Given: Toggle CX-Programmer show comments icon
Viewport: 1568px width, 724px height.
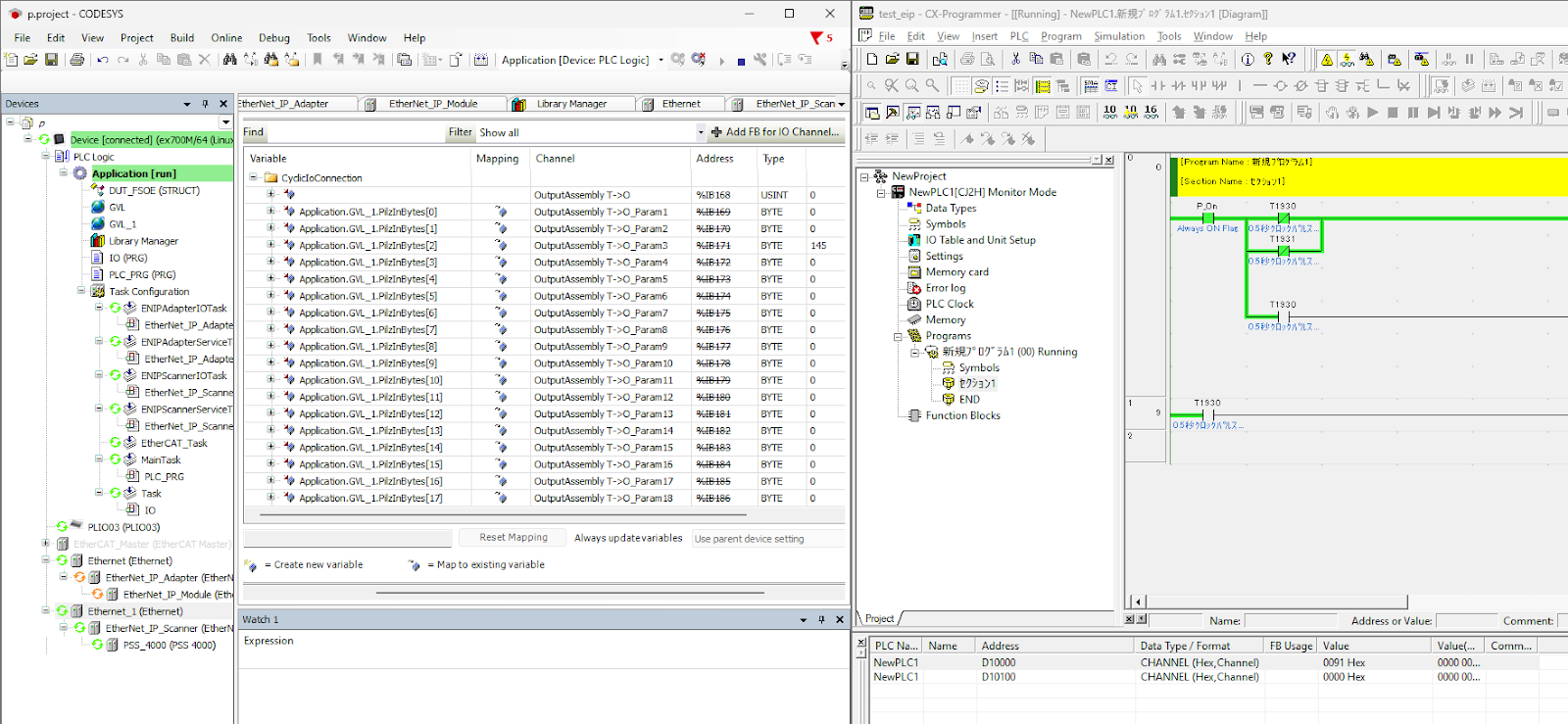Looking at the screenshot, I should pos(981,85).
